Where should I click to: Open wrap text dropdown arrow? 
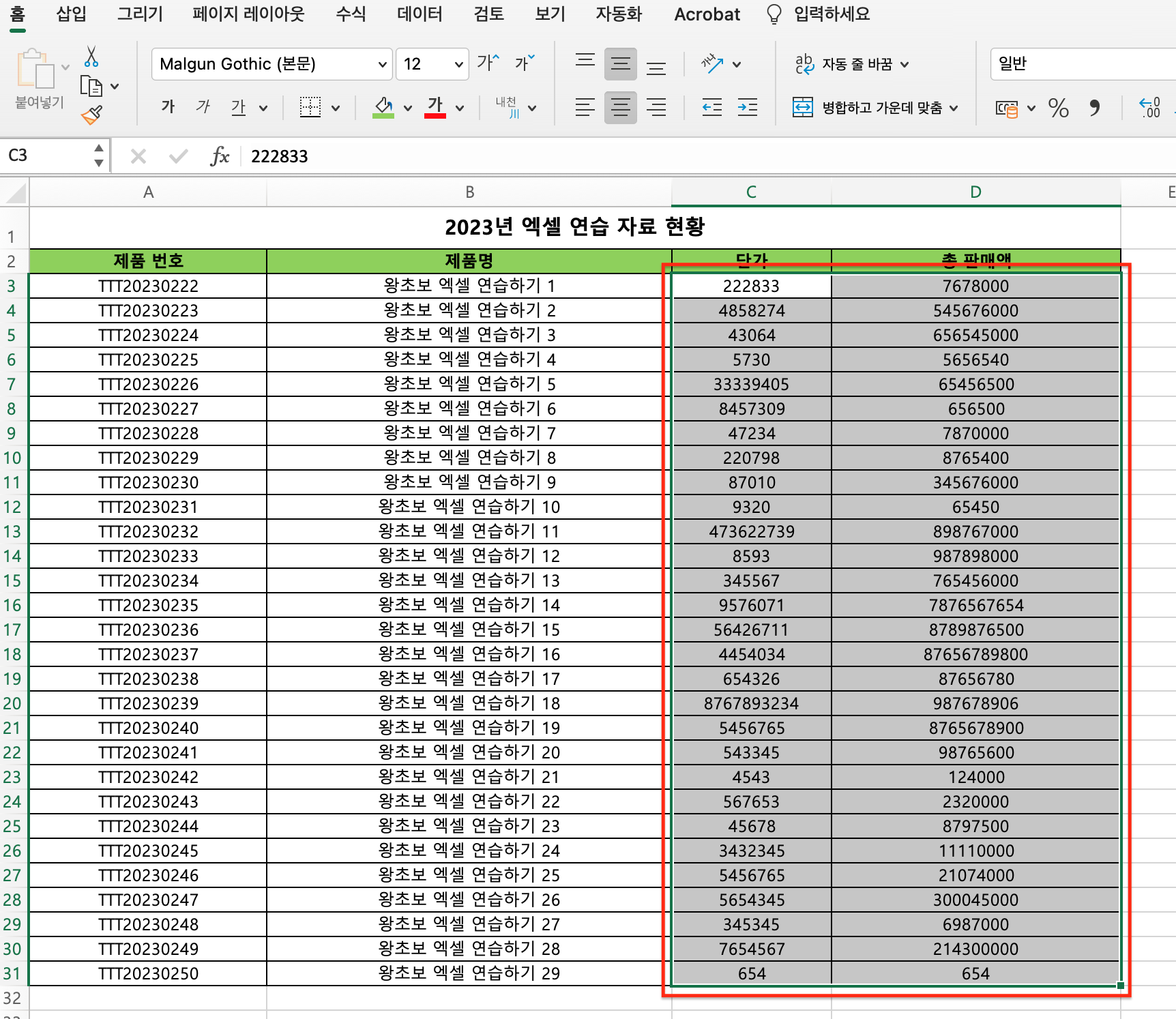905,65
